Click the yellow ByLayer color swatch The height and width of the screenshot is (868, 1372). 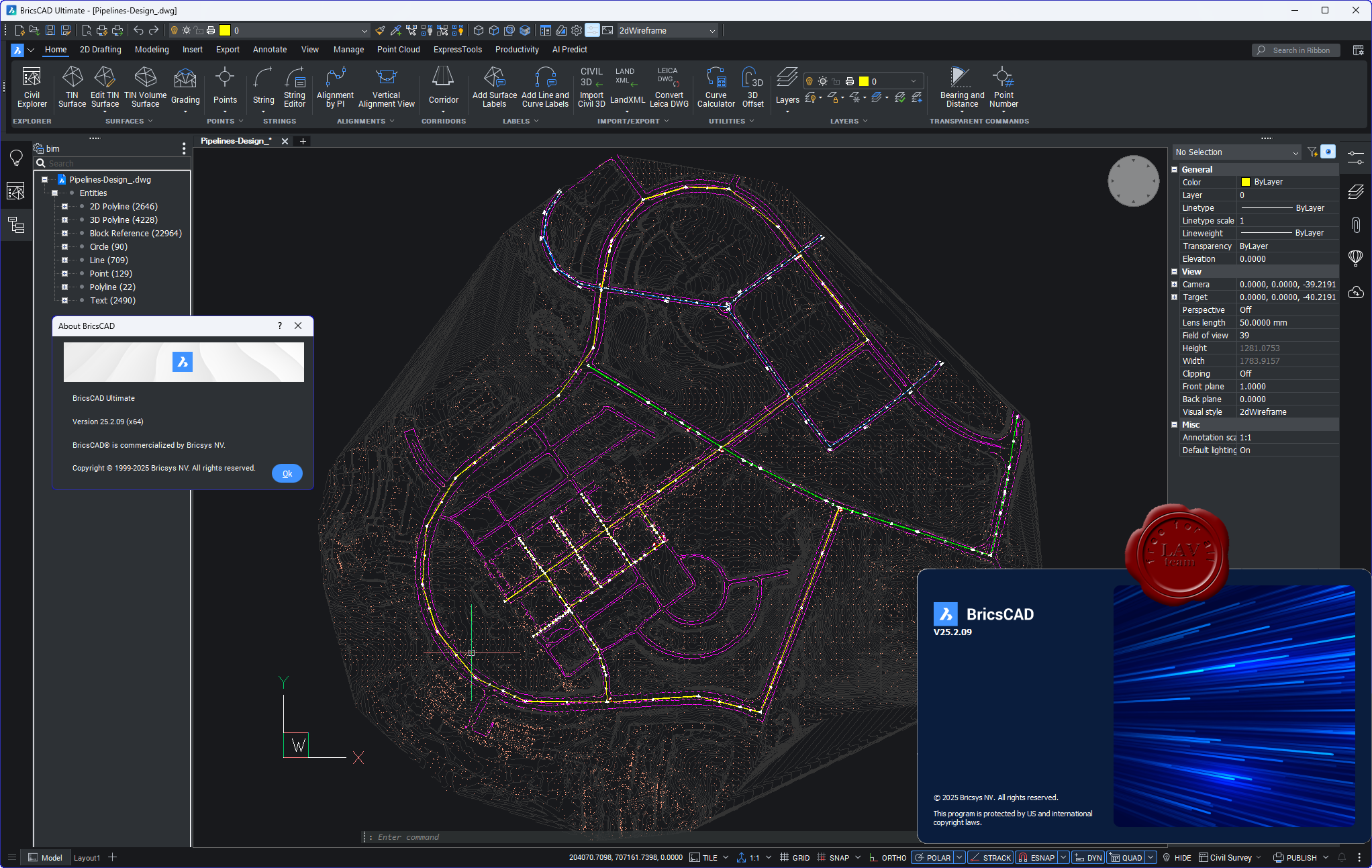click(x=1245, y=182)
